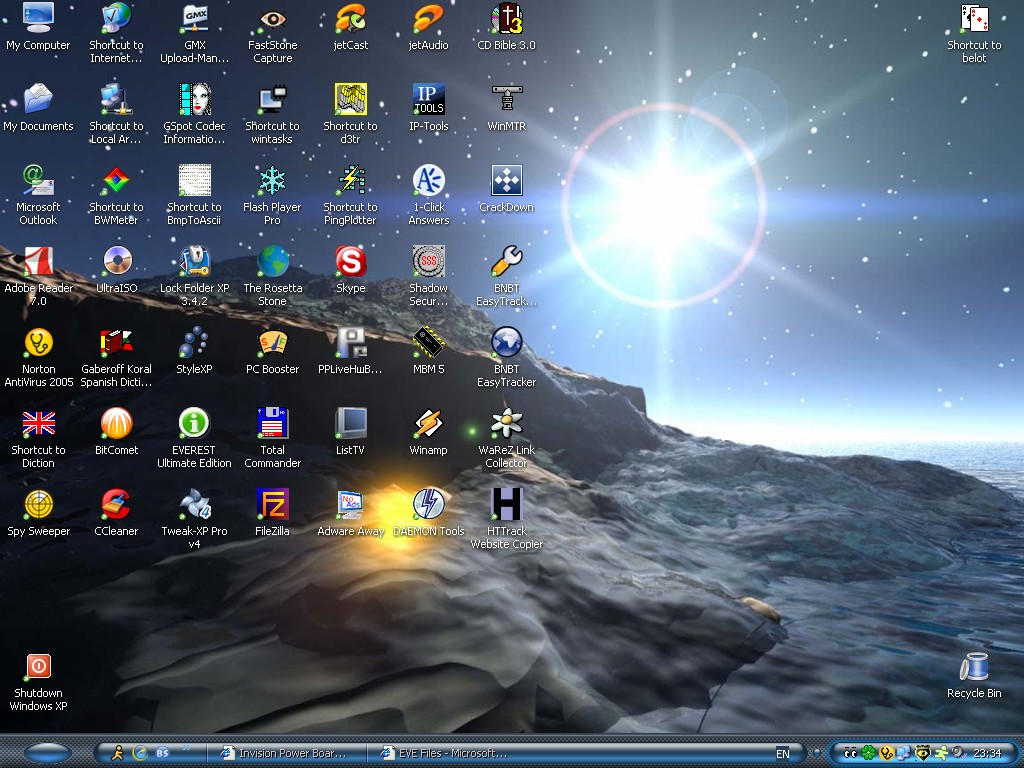Select the jetCast icon

click(x=351, y=18)
